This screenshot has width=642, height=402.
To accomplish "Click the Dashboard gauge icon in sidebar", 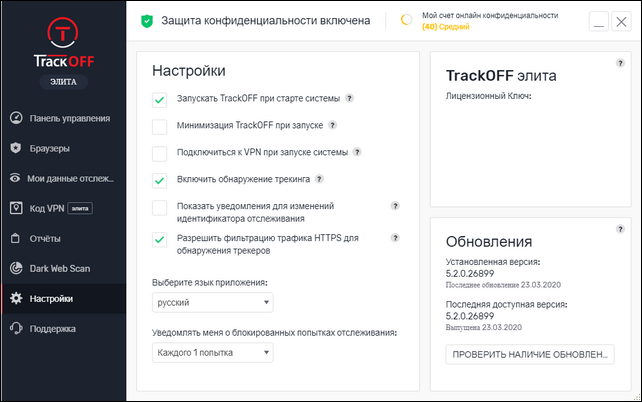I will click(x=15, y=118).
